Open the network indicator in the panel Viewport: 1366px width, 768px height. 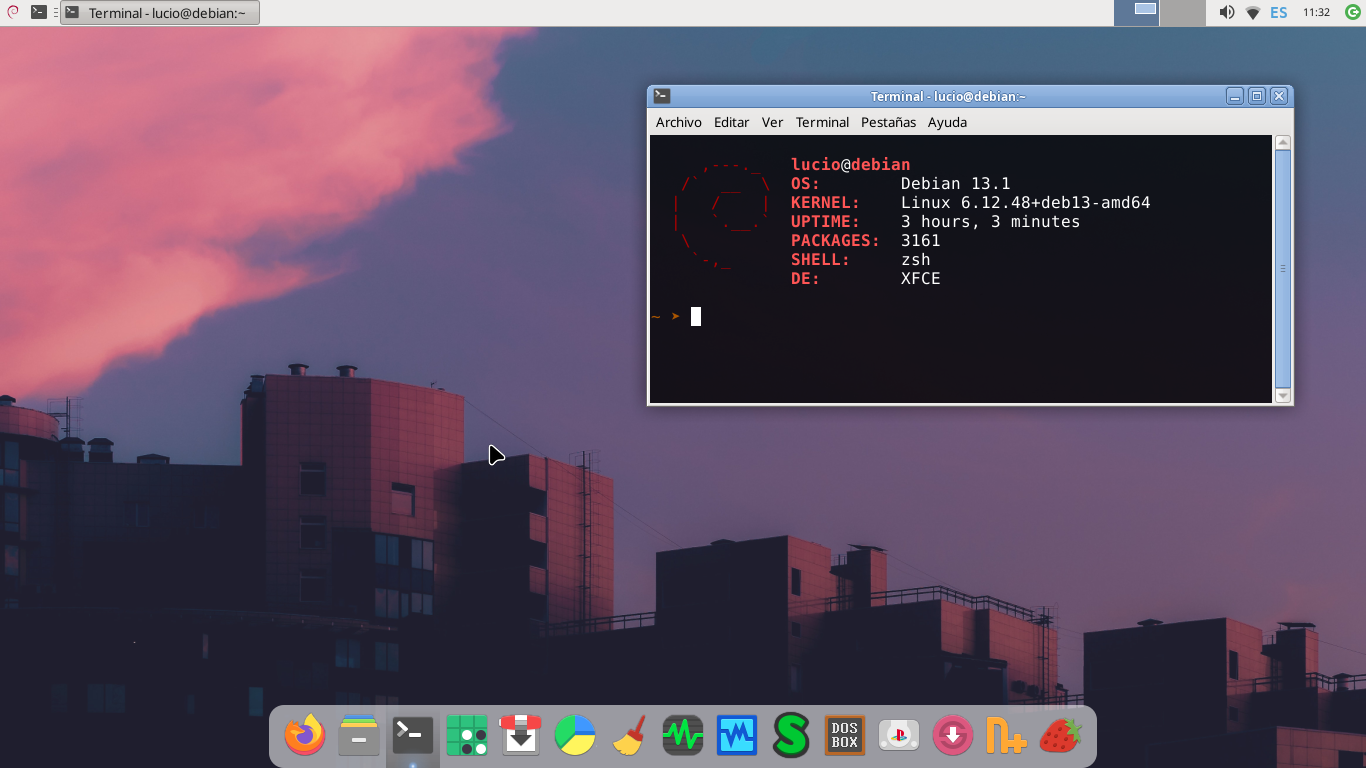pos(1253,12)
